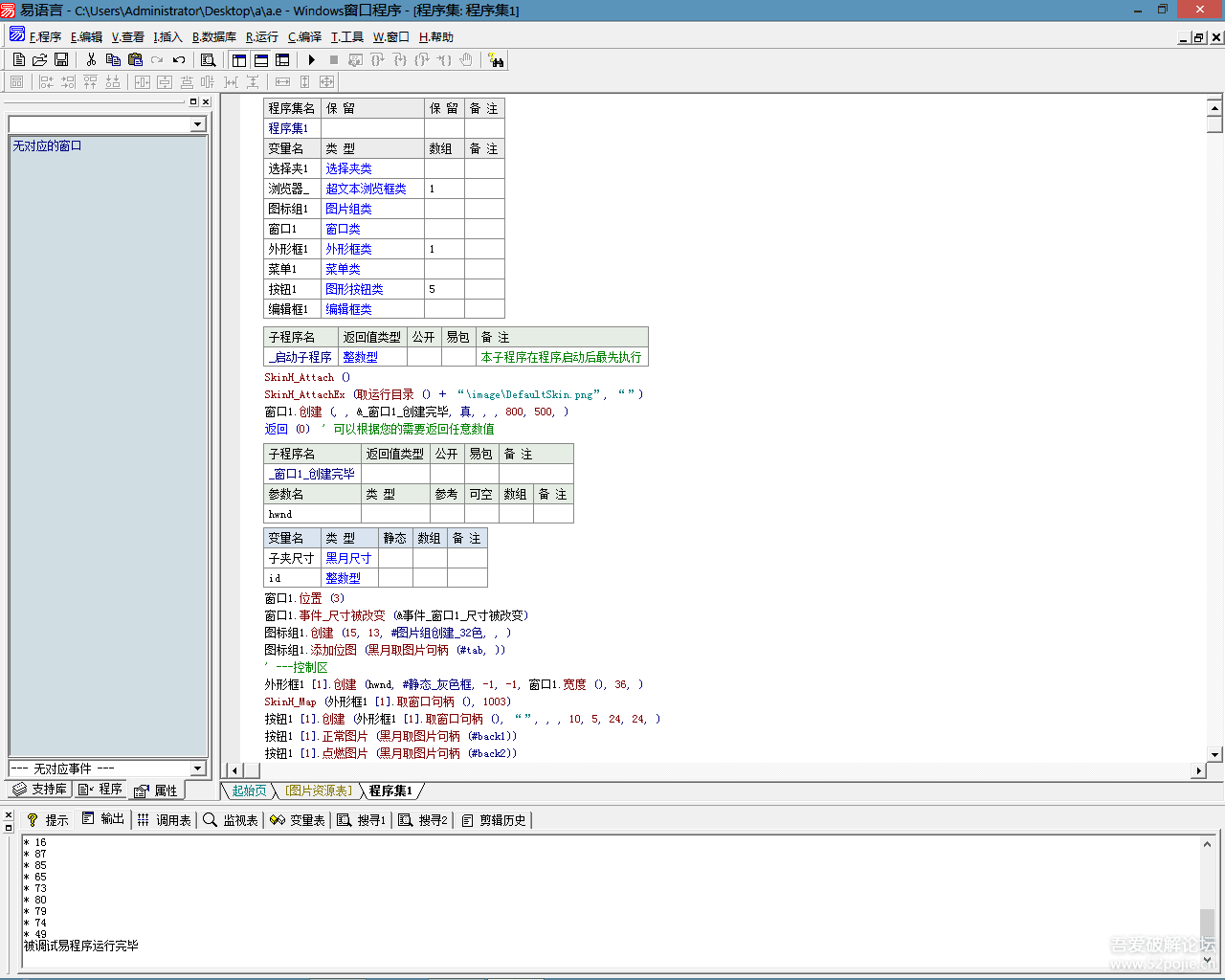Open the 变量表 tab
The height and width of the screenshot is (980, 1225).
(298, 820)
